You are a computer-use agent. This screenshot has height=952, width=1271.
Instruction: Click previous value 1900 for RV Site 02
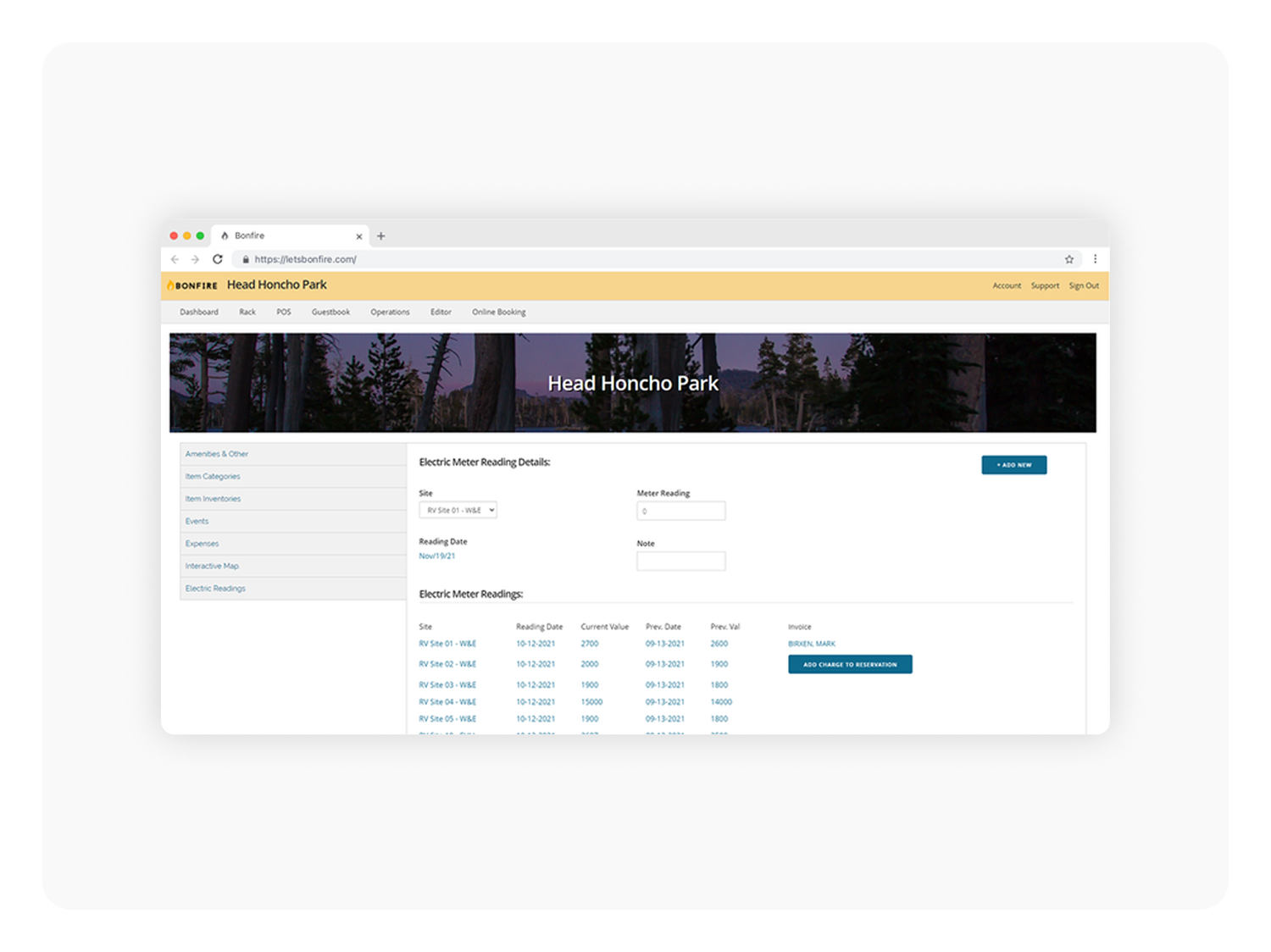719,665
